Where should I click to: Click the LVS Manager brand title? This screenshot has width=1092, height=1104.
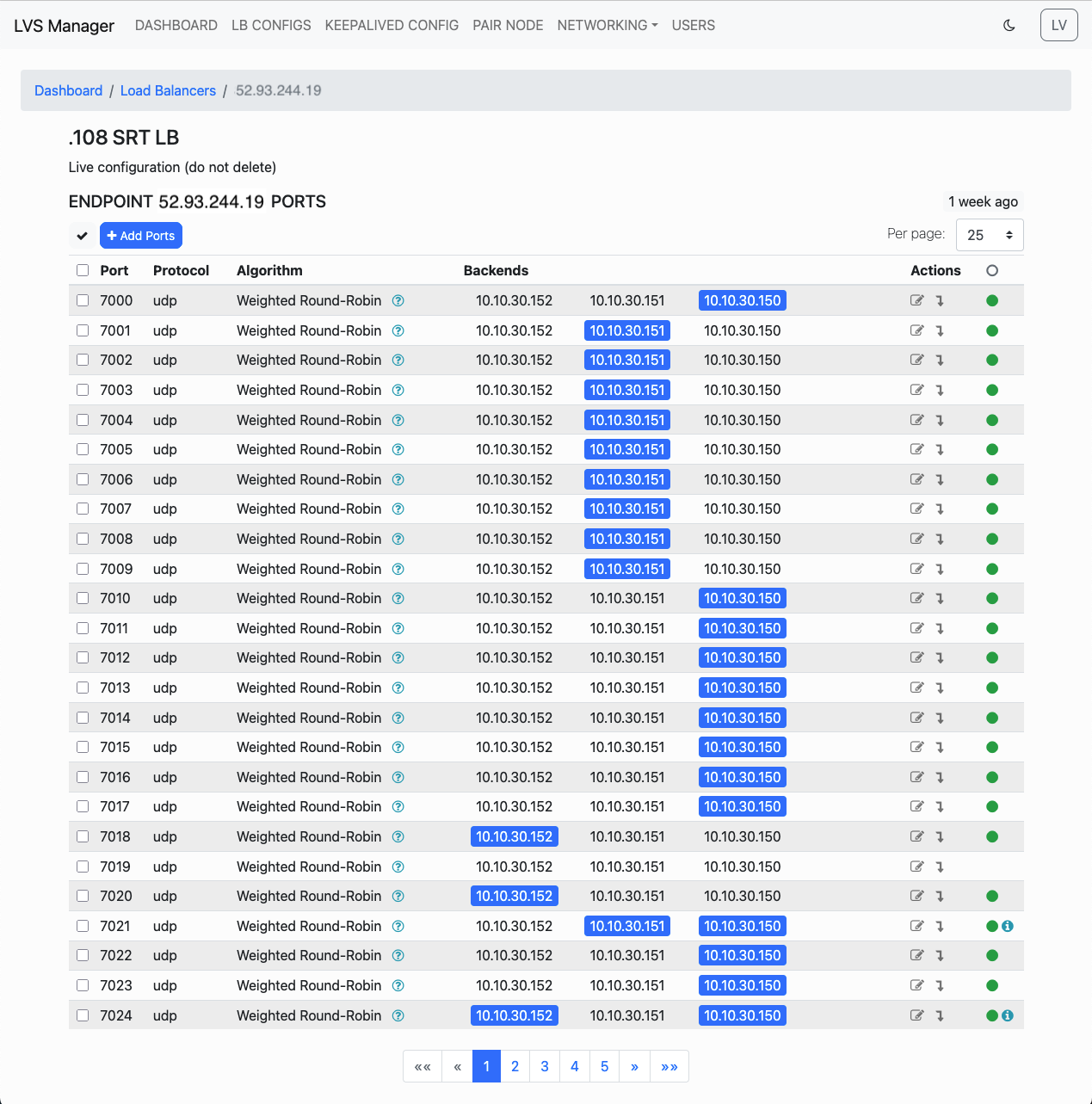click(x=65, y=26)
